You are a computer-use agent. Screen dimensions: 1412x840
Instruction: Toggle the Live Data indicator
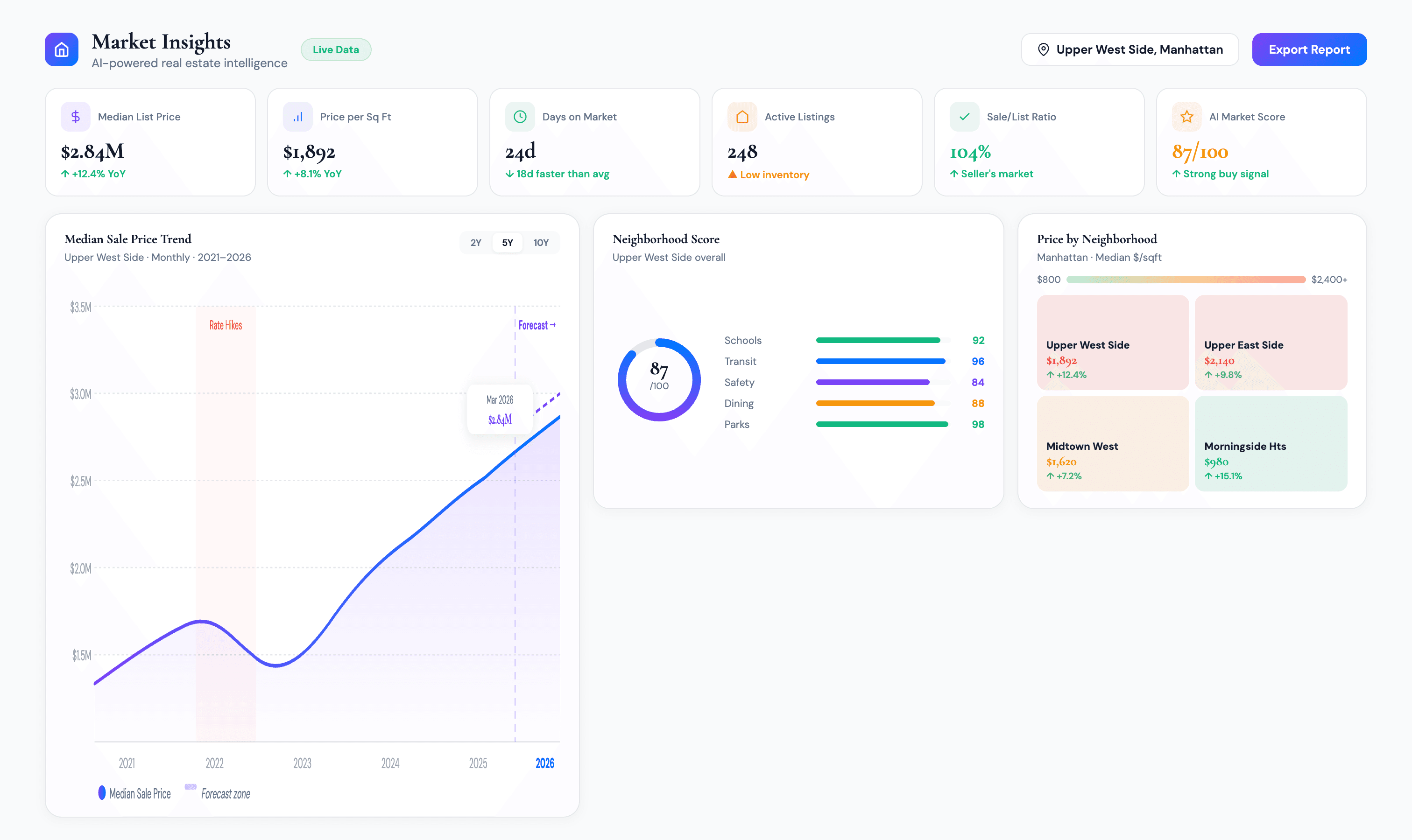tap(335, 49)
